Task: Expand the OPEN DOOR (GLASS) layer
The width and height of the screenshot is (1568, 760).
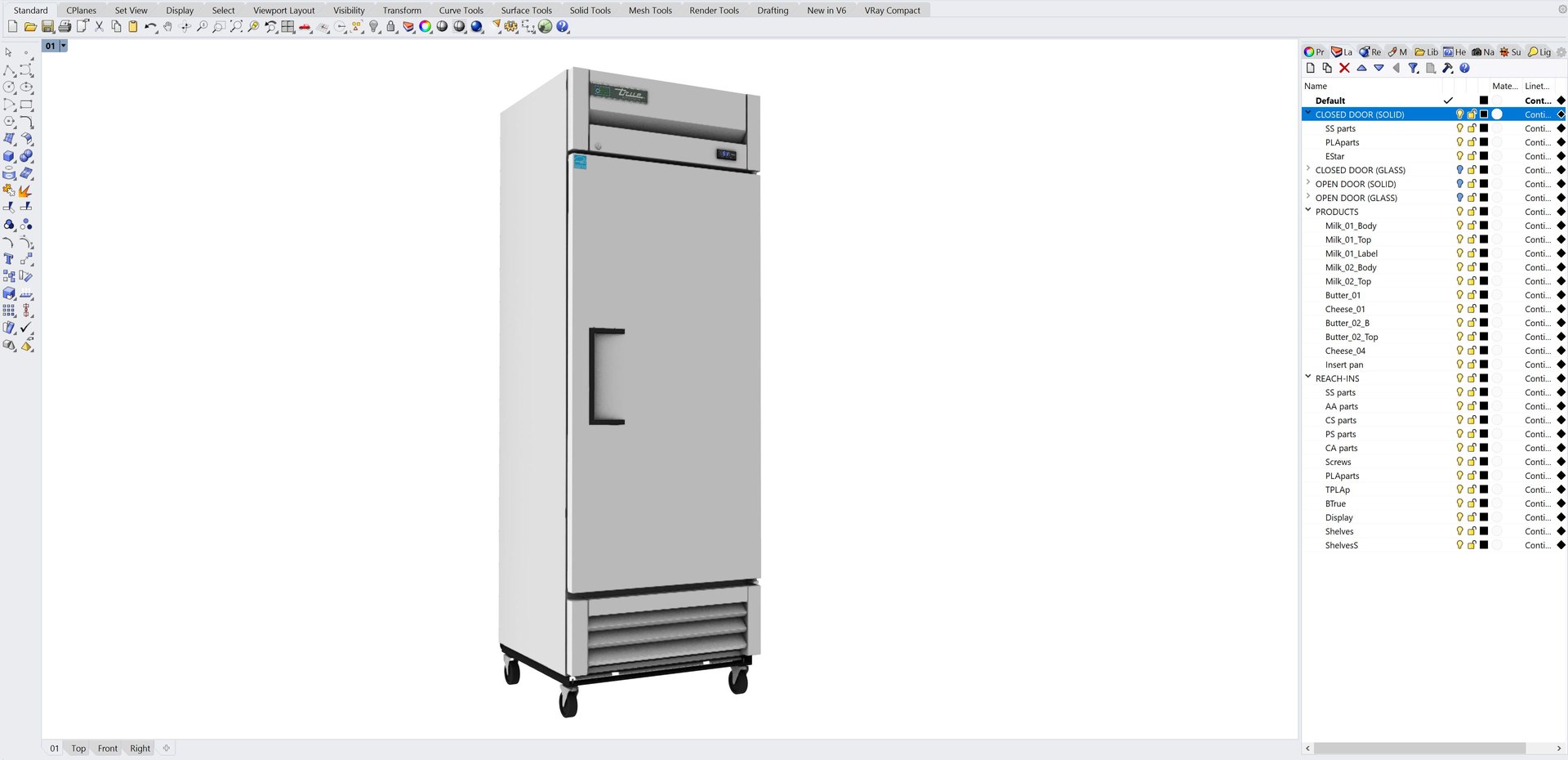Action: click(1308, 197)
